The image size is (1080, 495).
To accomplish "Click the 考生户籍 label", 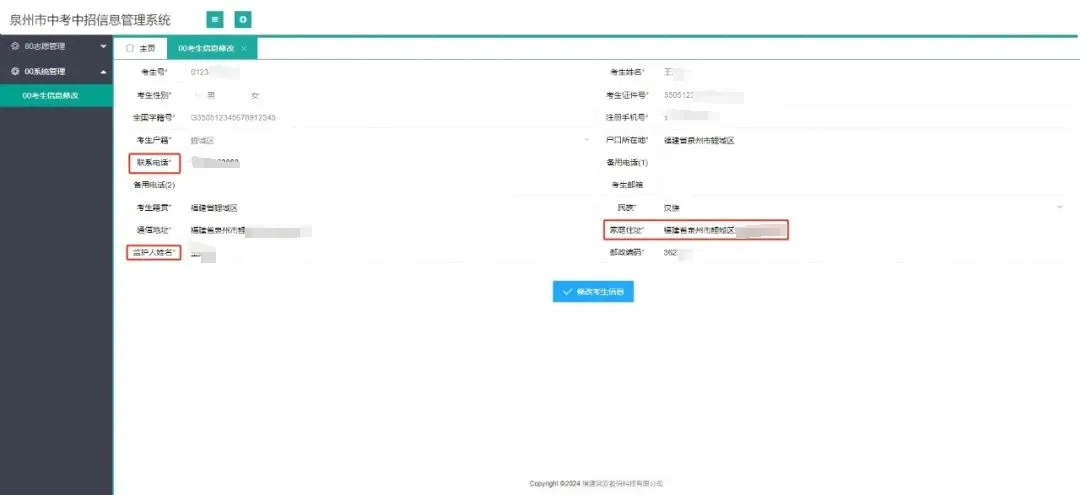I will [154, 140].
